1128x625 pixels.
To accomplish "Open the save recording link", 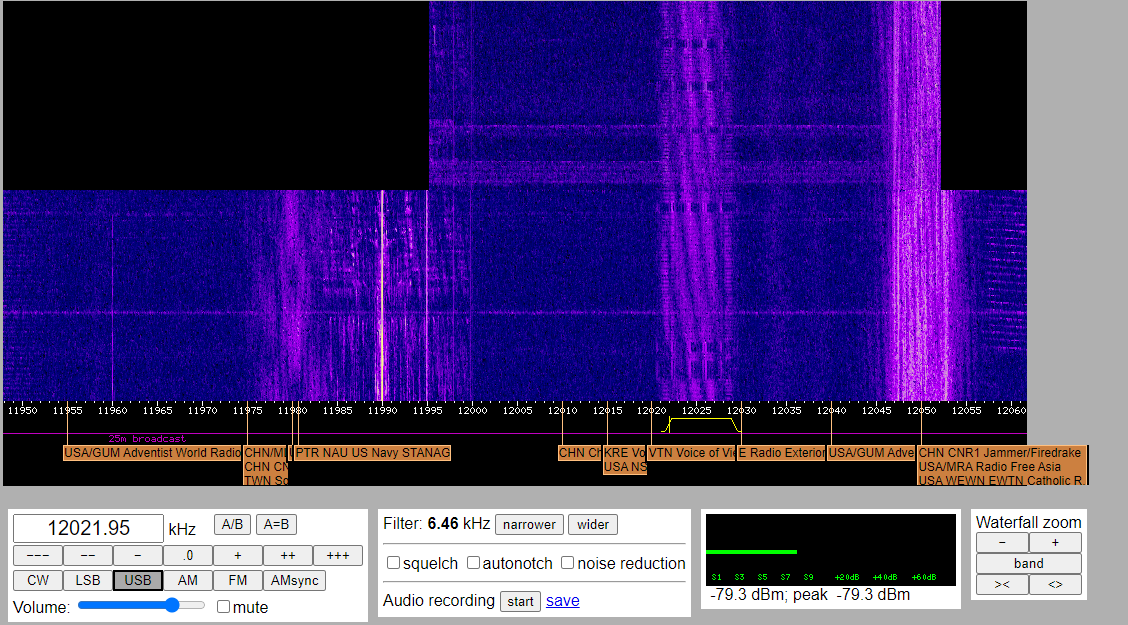I will click(x=563, y=601).
